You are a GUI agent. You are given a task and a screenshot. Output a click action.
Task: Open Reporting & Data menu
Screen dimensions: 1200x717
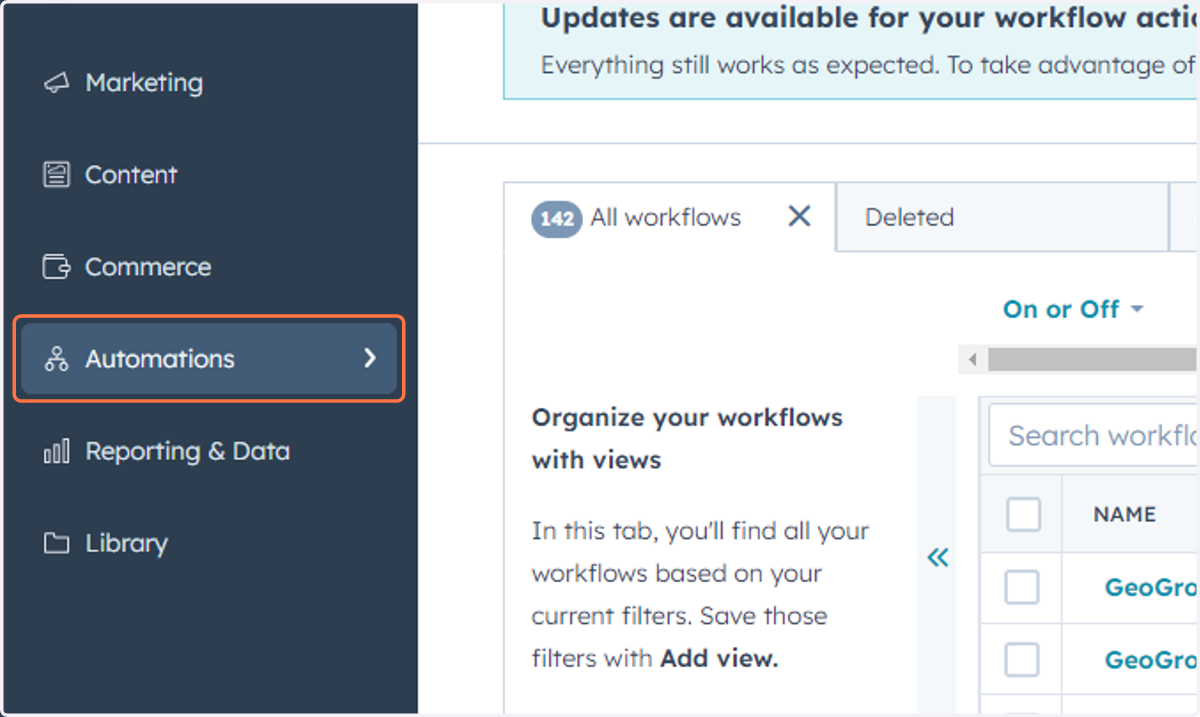pyautogui.click(x=187, y=452)
